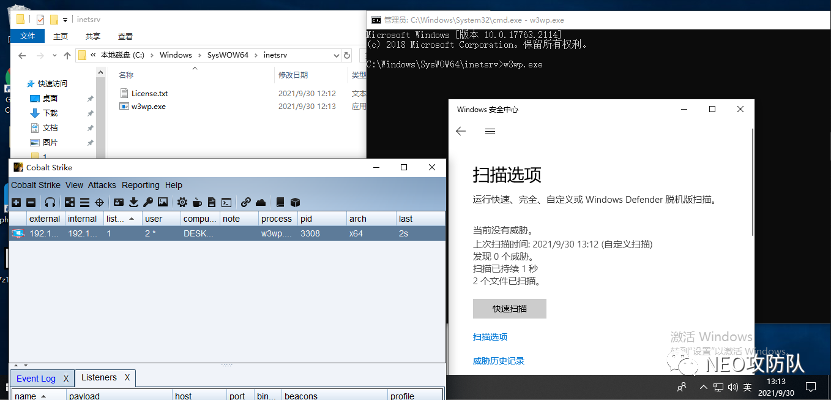Click the Host a File link icon
Viewport: 832px width, 400px height.
point(245,202)
